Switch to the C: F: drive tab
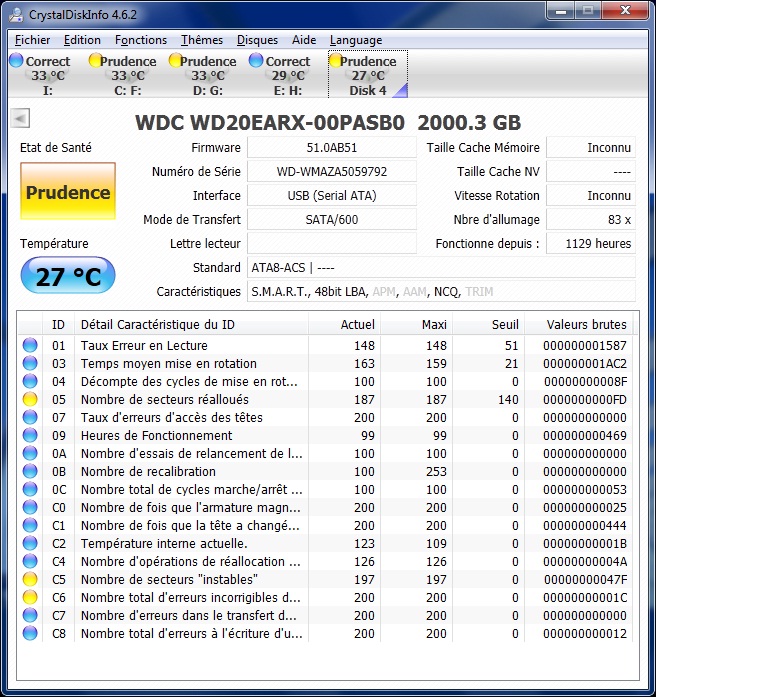The height and width of the screenshot is (697, 768). point(127,75)
